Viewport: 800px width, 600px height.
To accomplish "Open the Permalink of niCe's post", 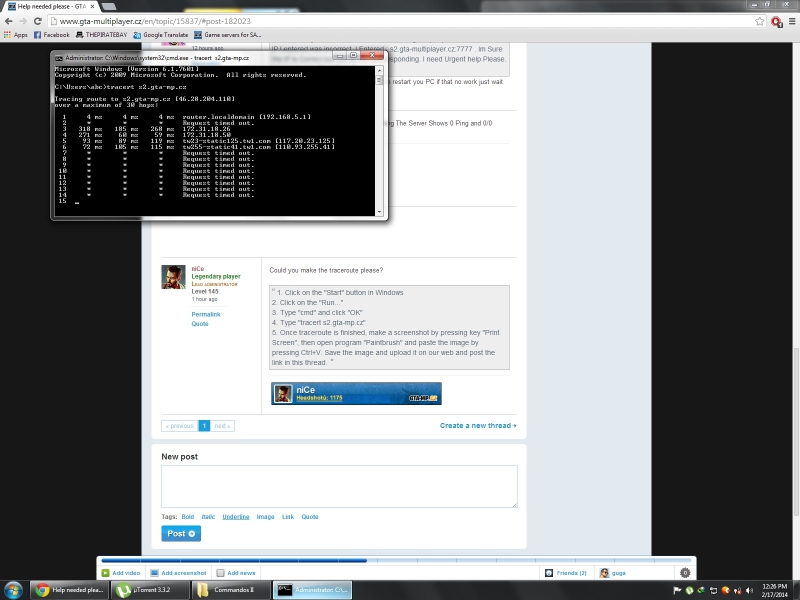I will (x=206, y=314).
